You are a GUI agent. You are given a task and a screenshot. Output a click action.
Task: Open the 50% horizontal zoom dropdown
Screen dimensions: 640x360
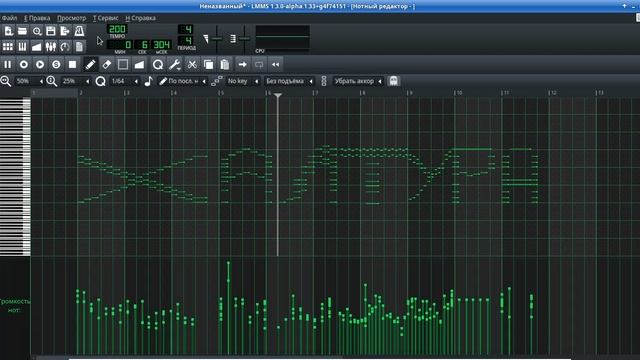(x=29, y=81)
